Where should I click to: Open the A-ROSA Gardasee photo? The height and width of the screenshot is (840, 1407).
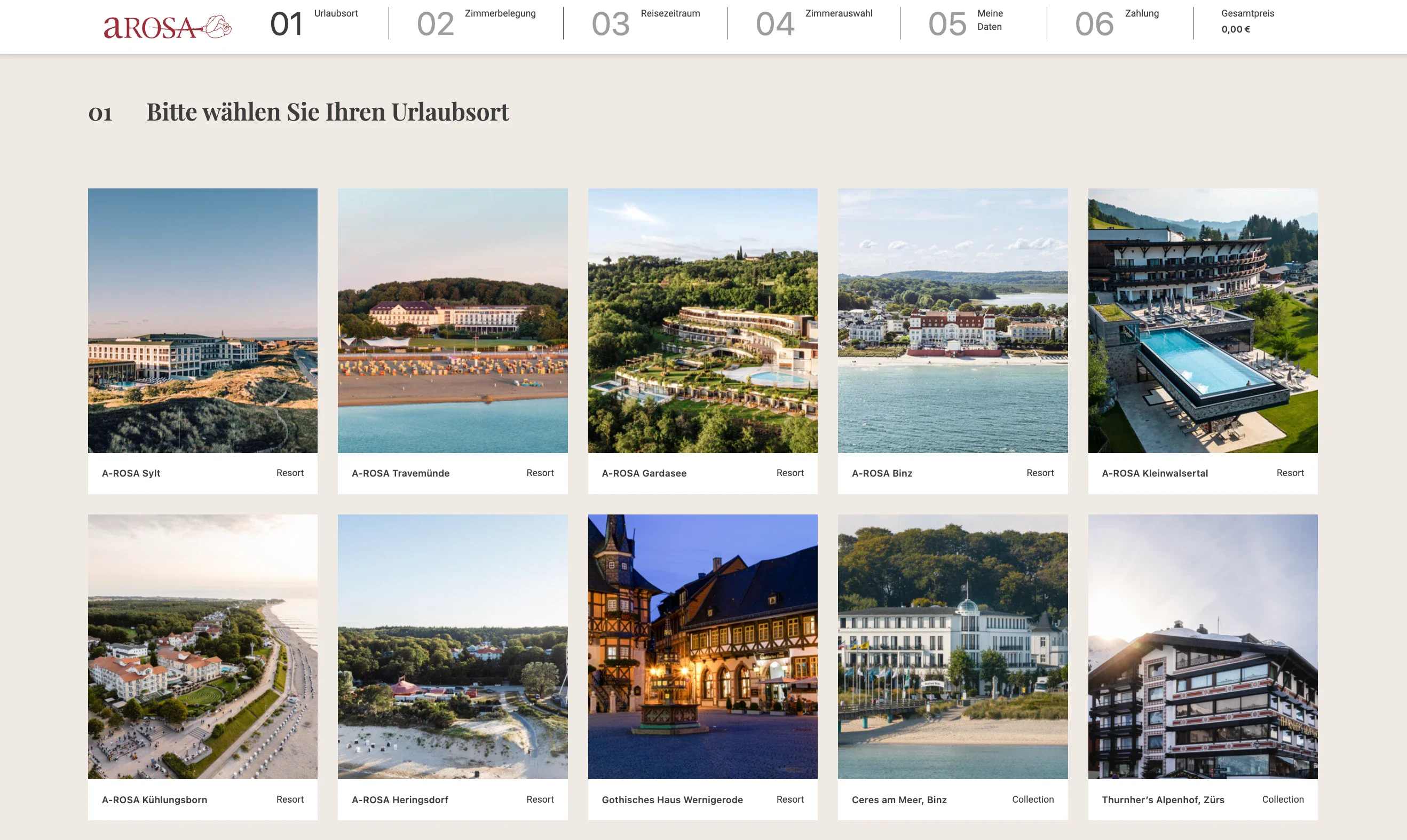pyautogui.click(x=703, y=320)
